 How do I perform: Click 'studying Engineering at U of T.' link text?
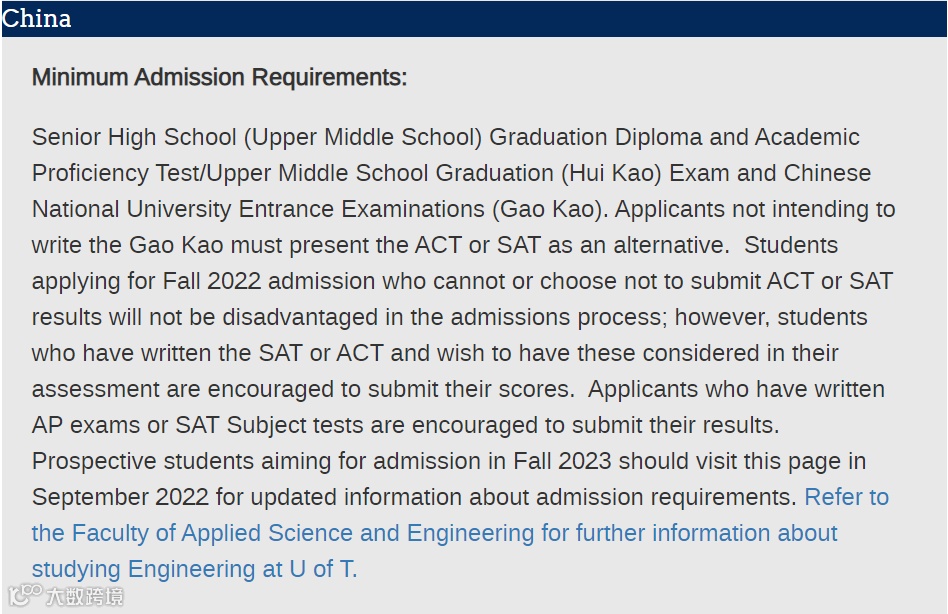pos(194,569)
